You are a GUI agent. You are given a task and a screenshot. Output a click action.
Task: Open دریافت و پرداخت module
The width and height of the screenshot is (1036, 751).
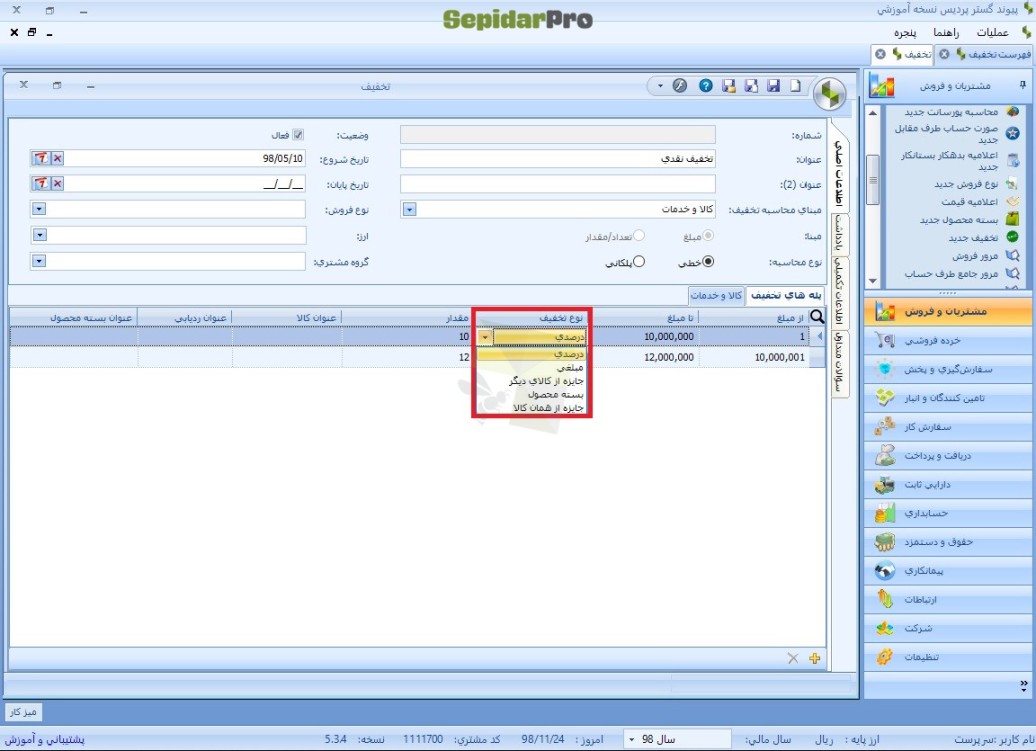click(947, 456)
